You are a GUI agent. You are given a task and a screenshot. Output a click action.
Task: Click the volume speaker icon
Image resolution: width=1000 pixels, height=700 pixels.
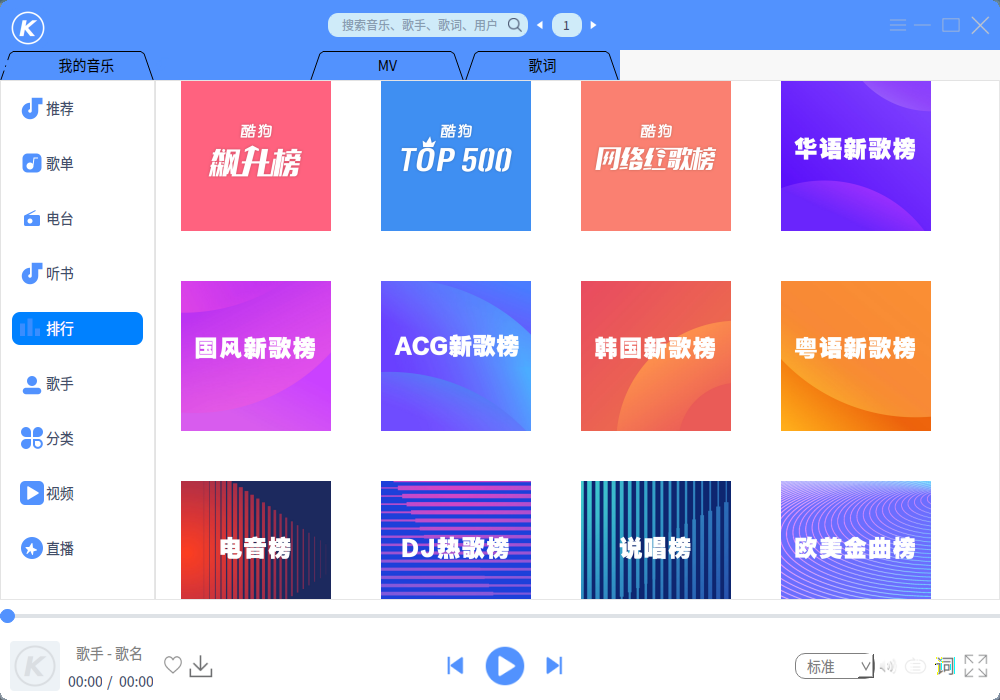click(x=887, y=667)
